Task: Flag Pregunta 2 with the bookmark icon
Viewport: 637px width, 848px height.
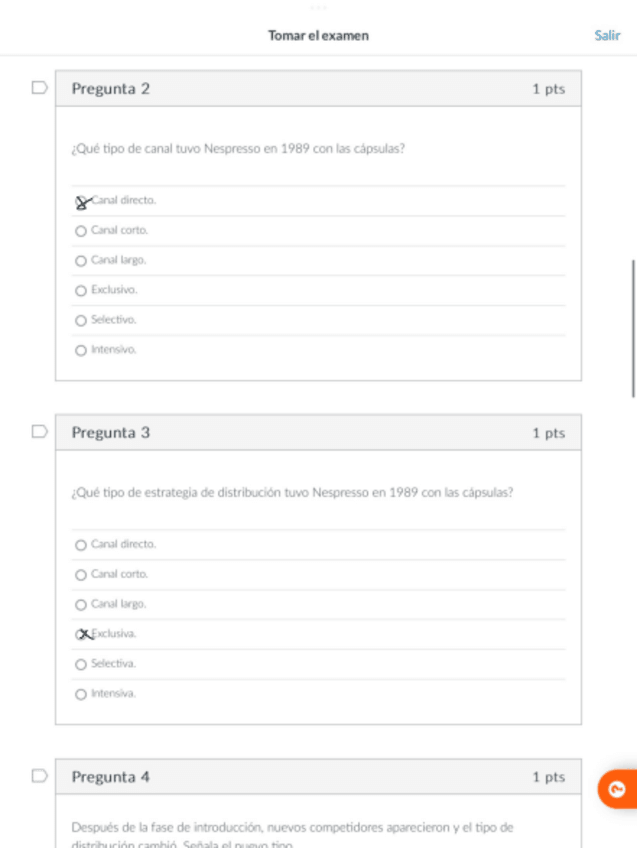Action: (x=40, y=88)
